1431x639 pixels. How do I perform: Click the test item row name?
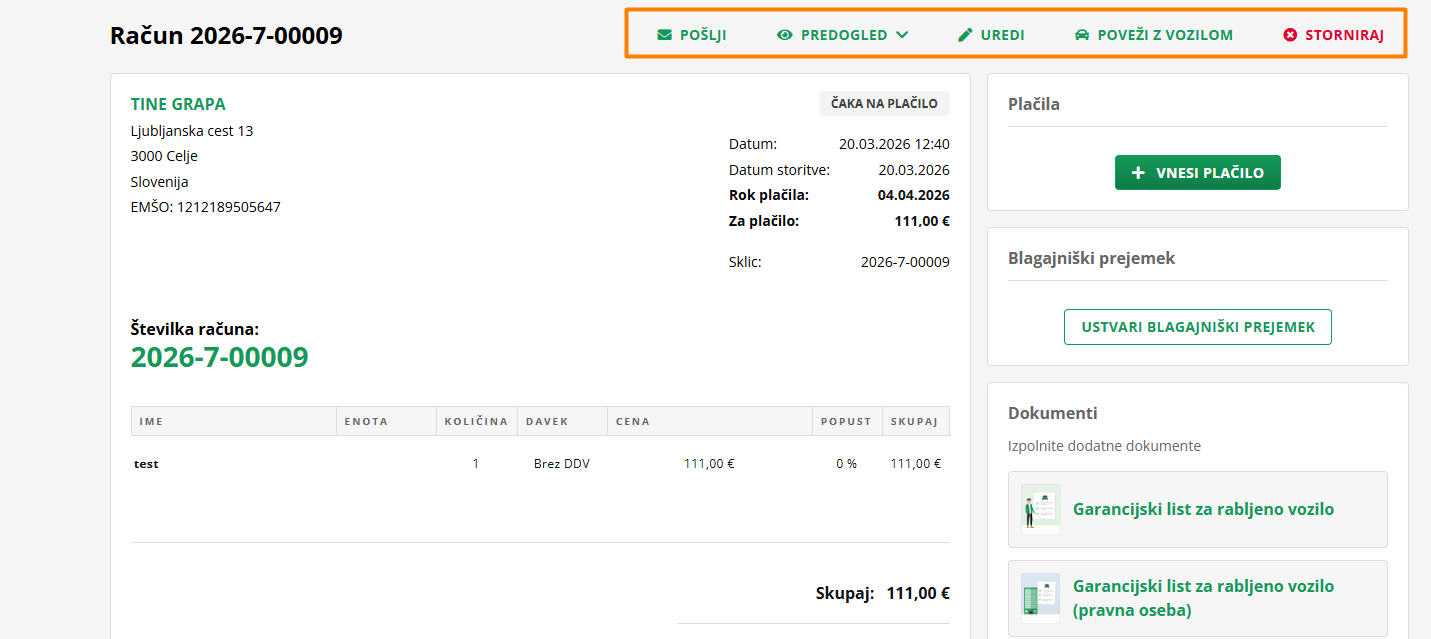click(x=146, y=464)
